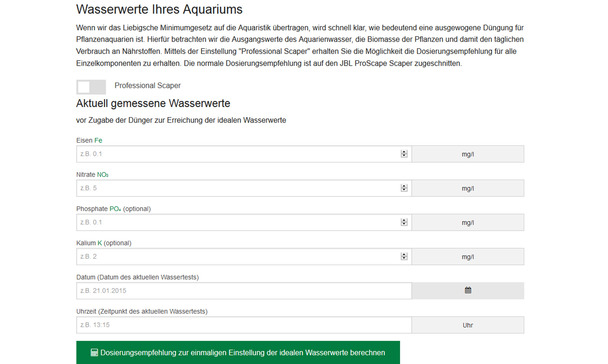Toggle the Professional Scaper switch
Viewport: 608px width, 364px height.
tap(91, 87)
